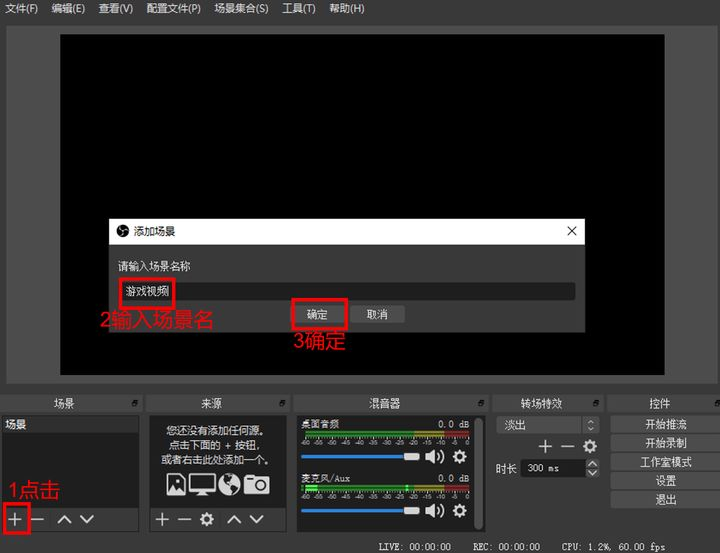720x553 pixels.
Task: Open the 查看(V) menu
Action: click(116, 8)
